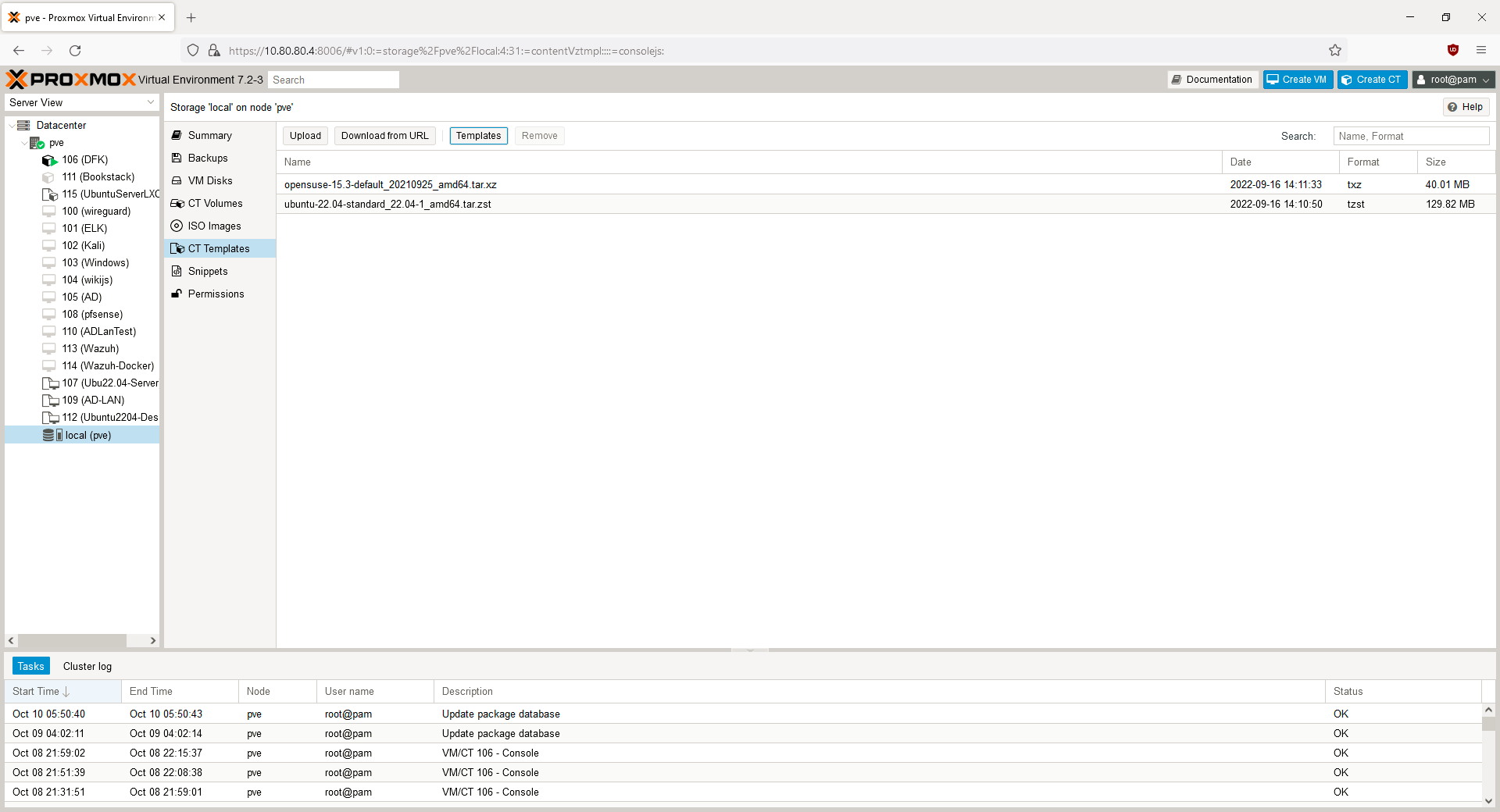Open the Permissions panel
This screenshot has width=1500, height=812.
click(216, 294)
